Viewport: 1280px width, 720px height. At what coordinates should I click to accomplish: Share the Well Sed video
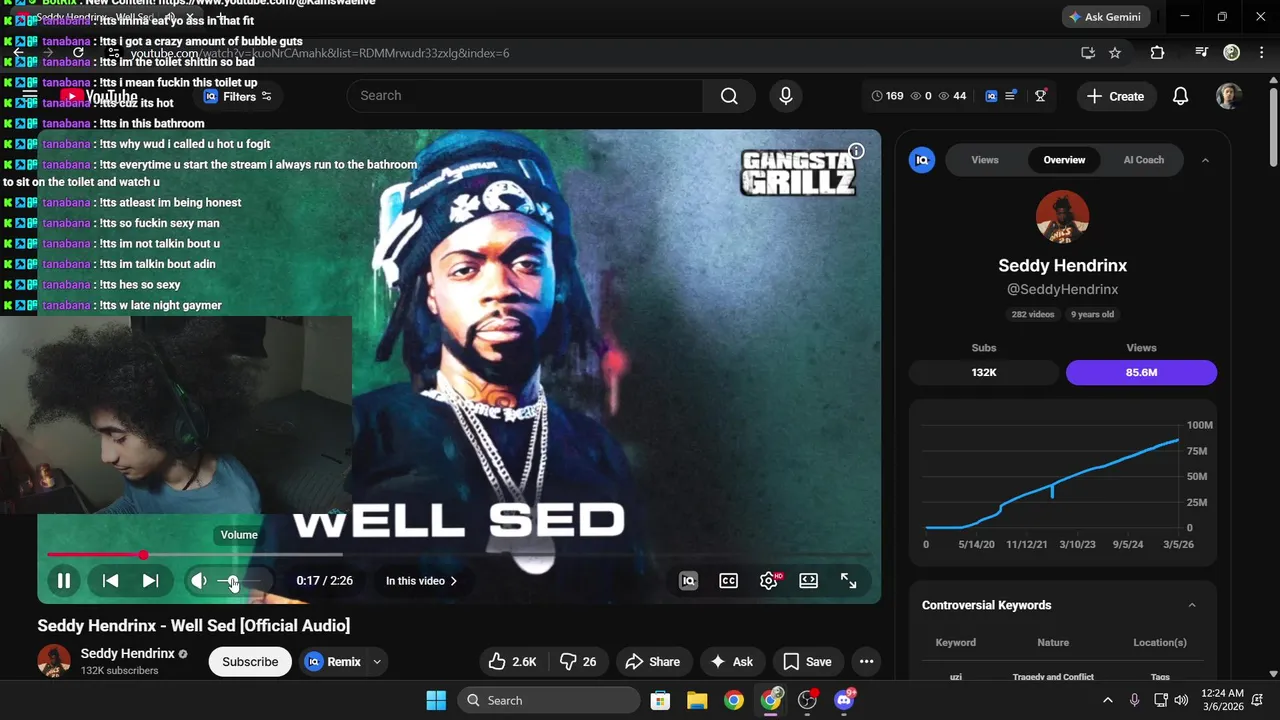coord(652,662)
